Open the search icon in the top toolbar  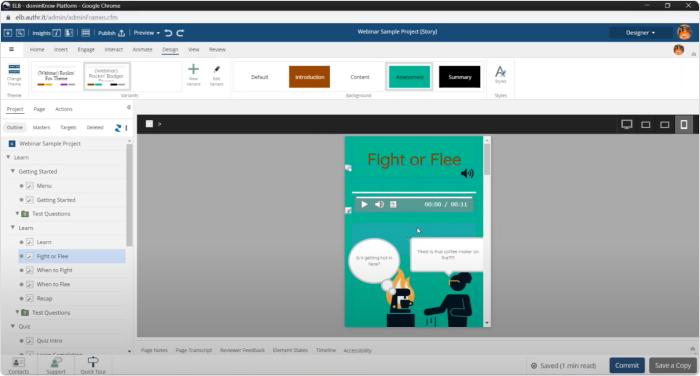(x=21, y=33)
